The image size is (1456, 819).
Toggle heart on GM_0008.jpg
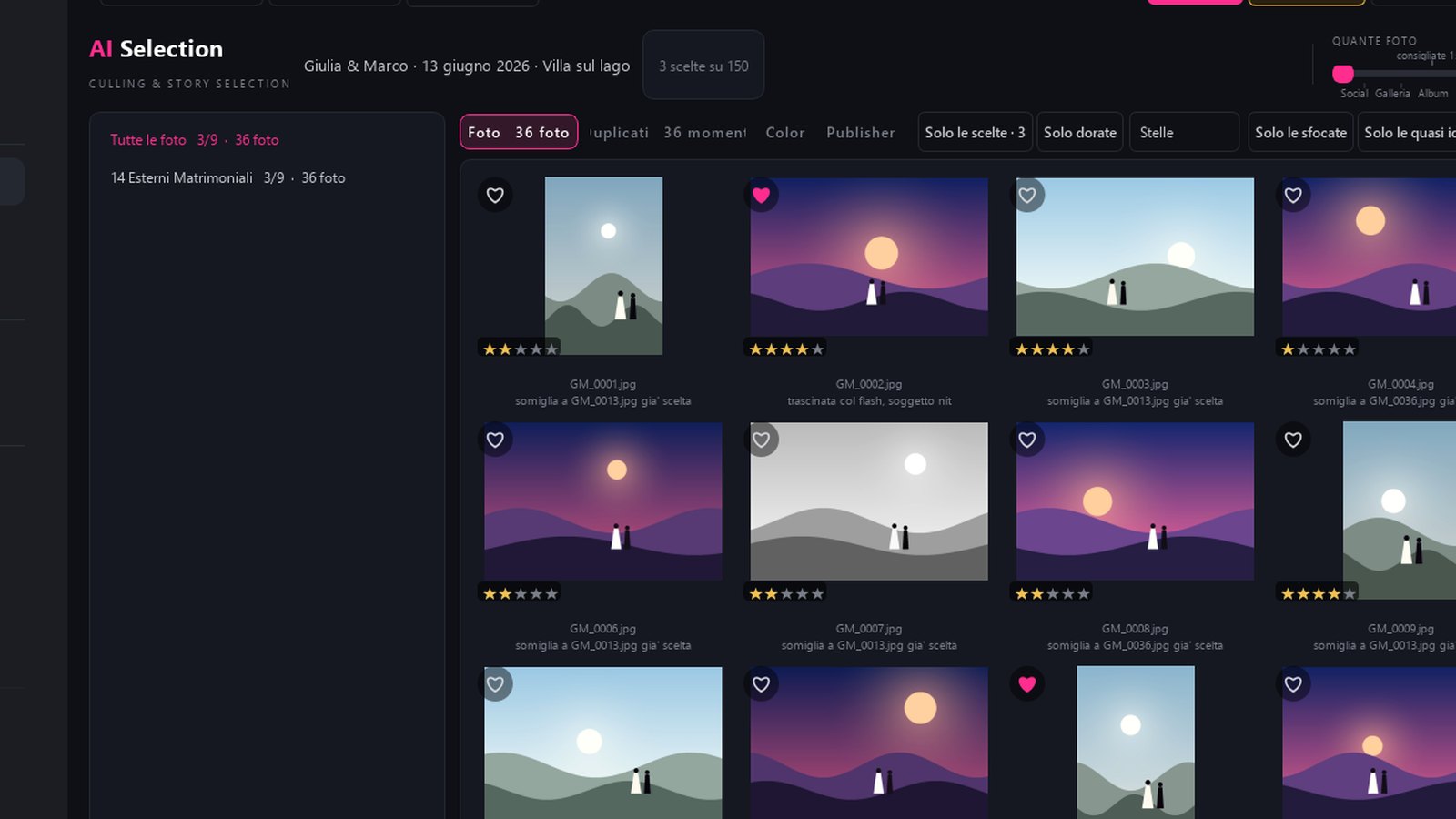pos(1027,440)
